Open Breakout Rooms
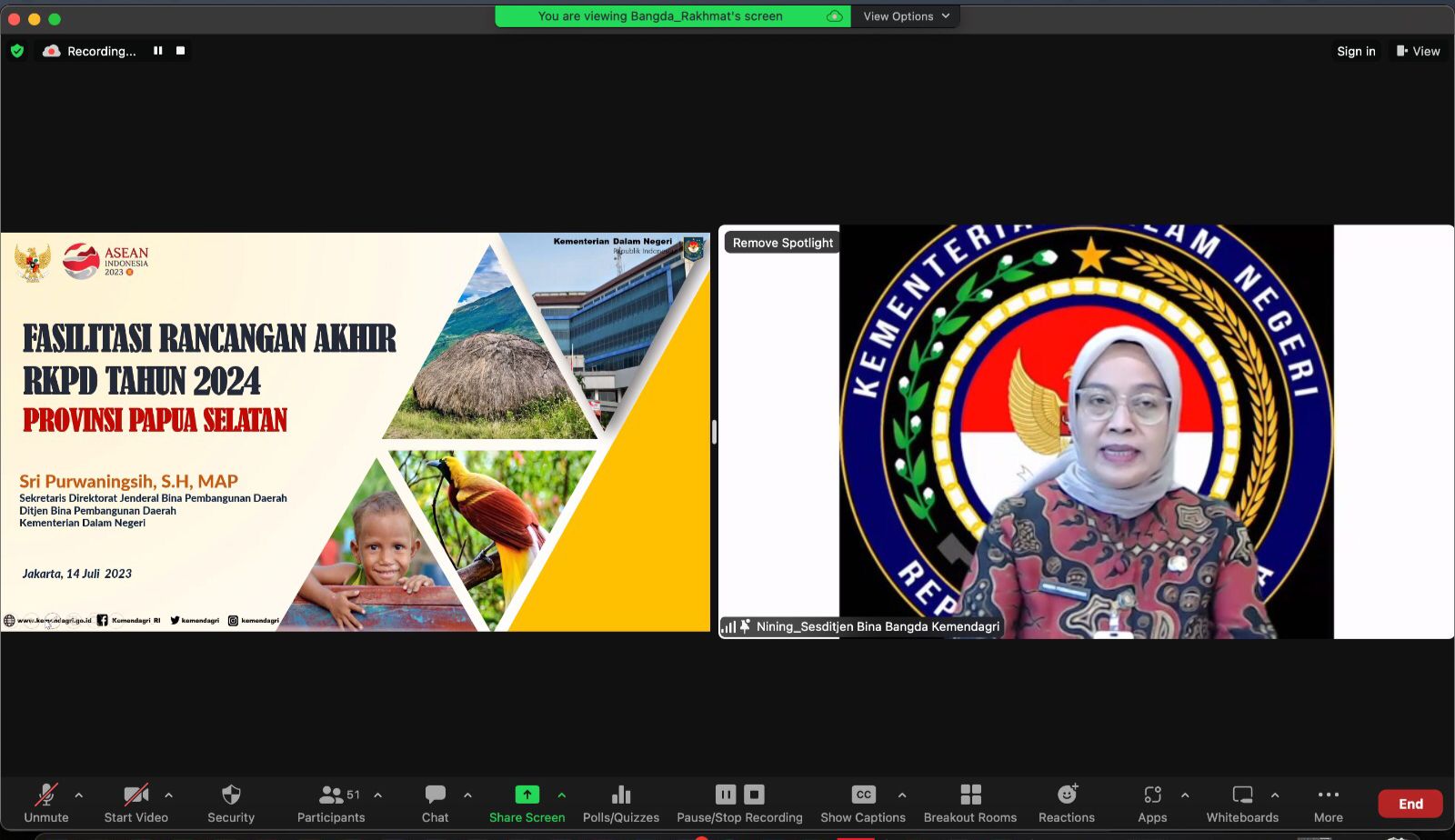Screen dimensions: 1455x840 coord(970,804)
